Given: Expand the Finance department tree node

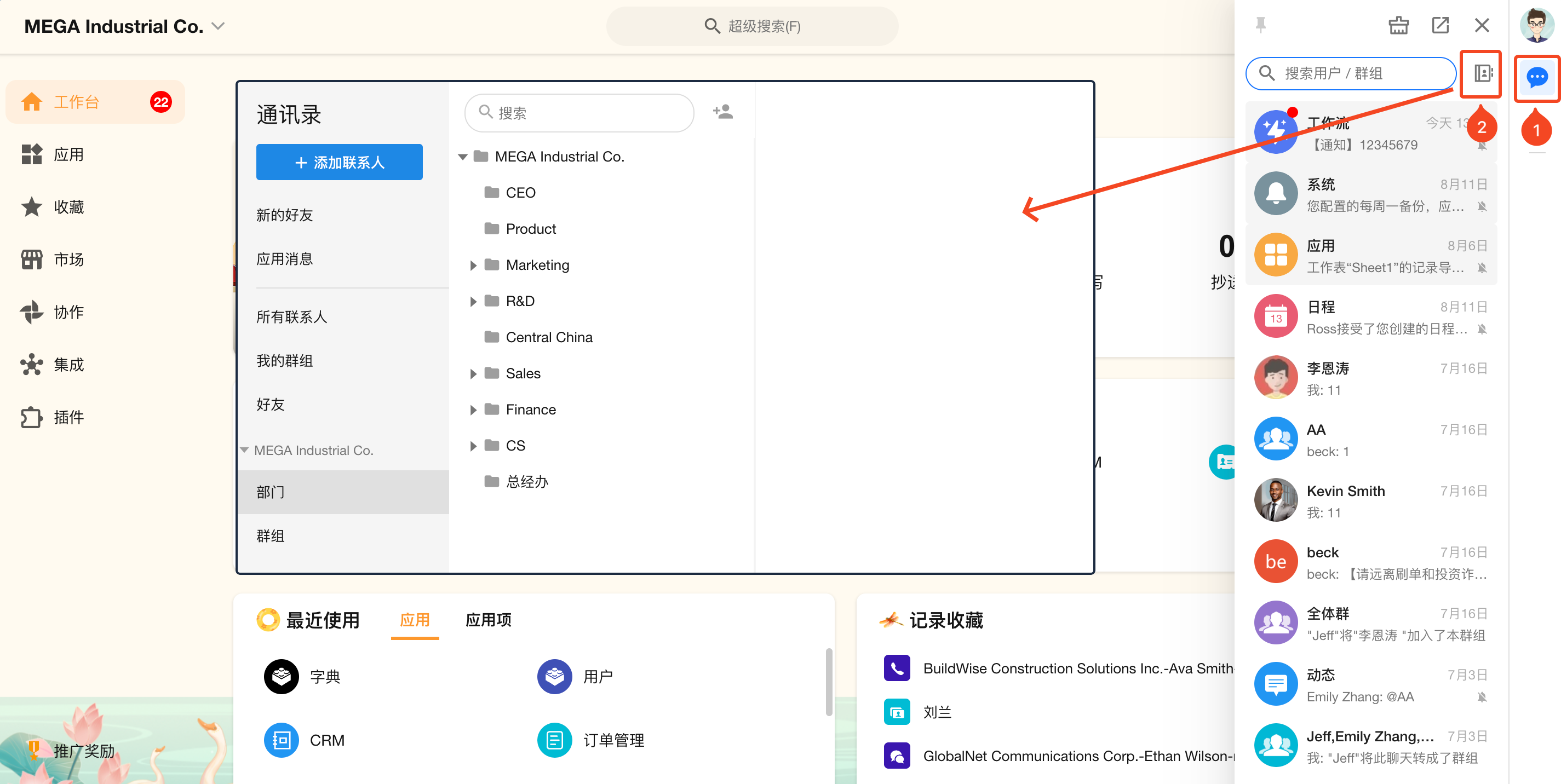Looking at the screenshot, I should (473, 410).
